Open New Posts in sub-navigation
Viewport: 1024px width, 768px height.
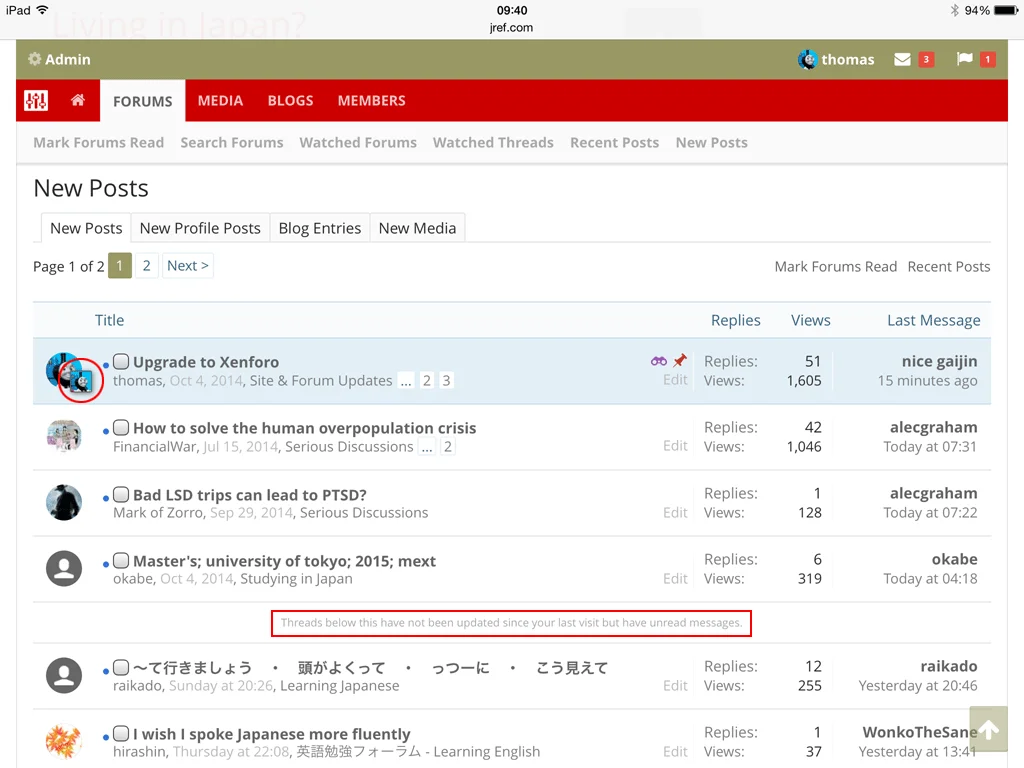click(x=712, y=142)
